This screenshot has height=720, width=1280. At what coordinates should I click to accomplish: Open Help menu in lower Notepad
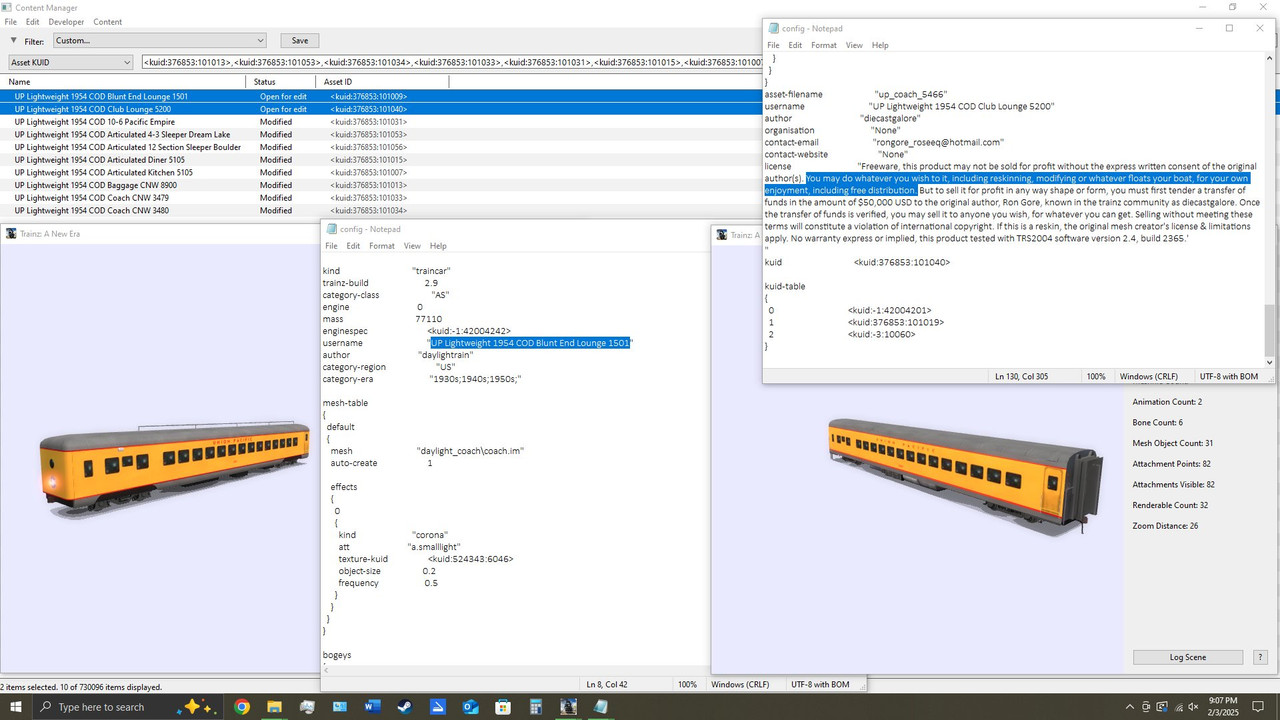pyautogui.click(x=438, y=246)
